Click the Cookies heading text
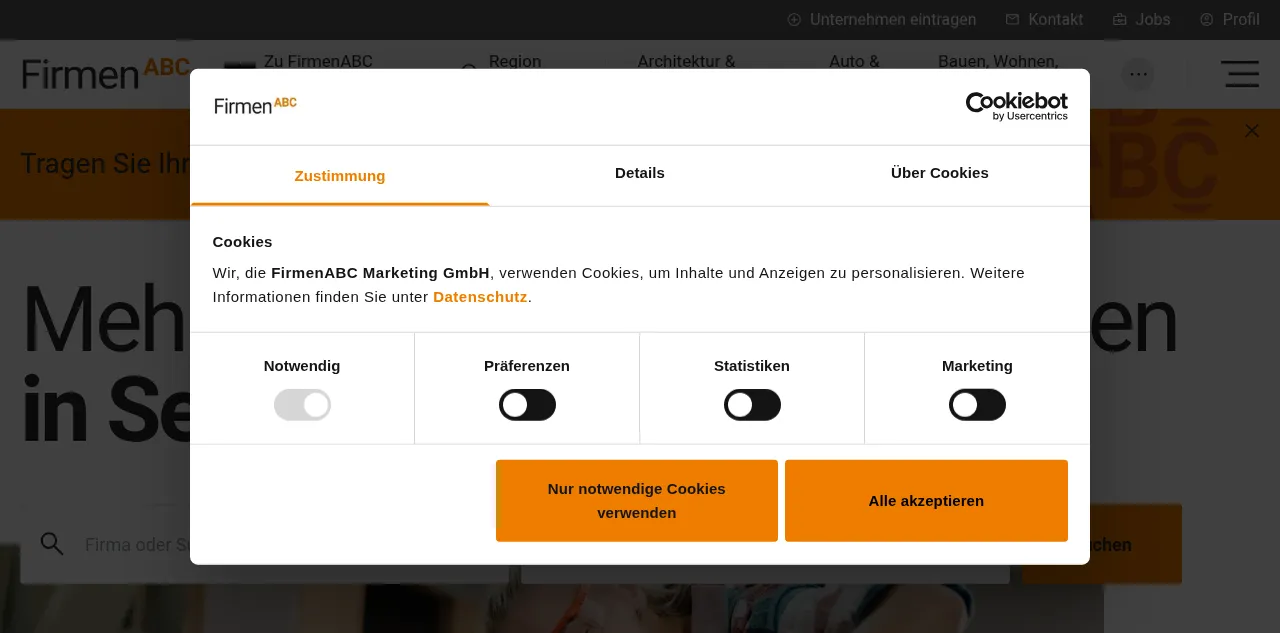This screenshot has height=633, width=1280. point(242,242)
